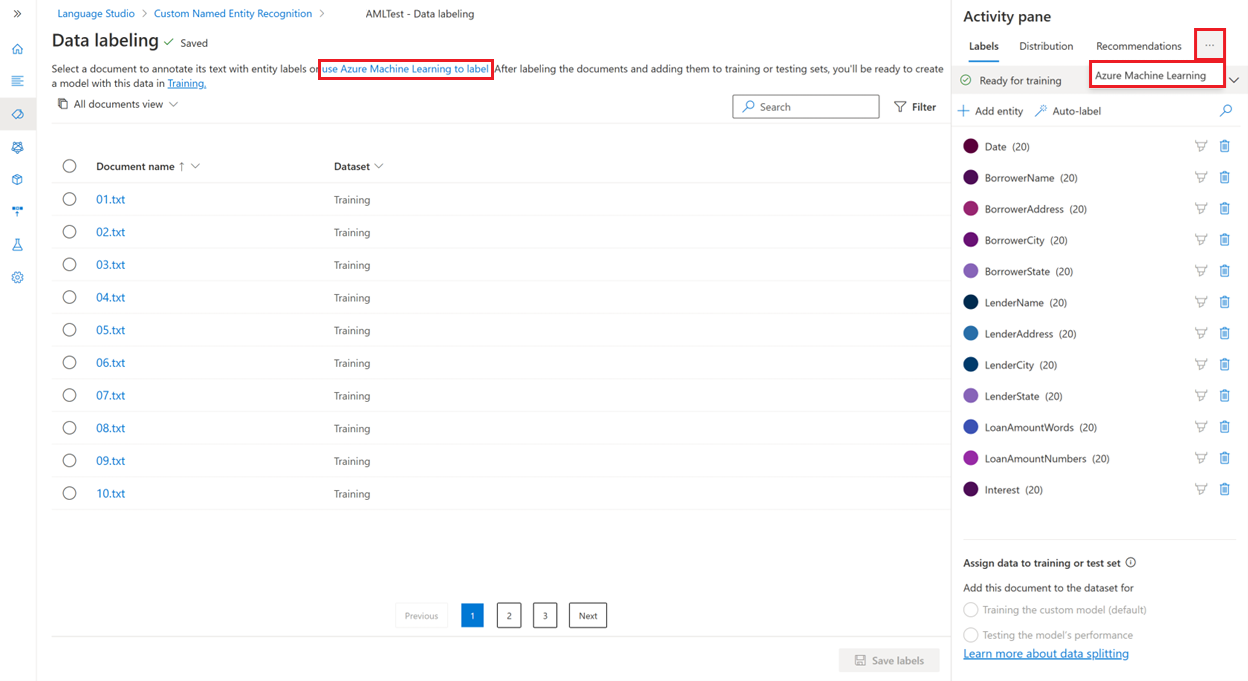1248x681 pixels.
Task: Select the 09.txt row radio button
Action: click(x=69, y=460)
